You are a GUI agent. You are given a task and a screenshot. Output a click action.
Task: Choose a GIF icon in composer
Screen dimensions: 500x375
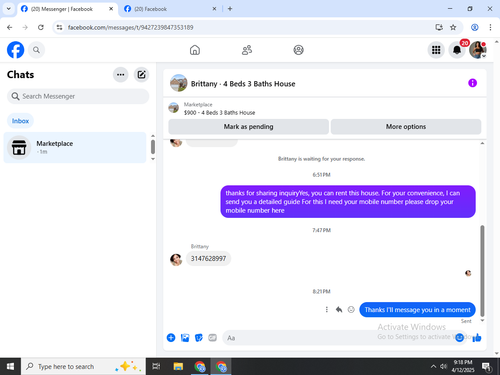coord(212,338)
